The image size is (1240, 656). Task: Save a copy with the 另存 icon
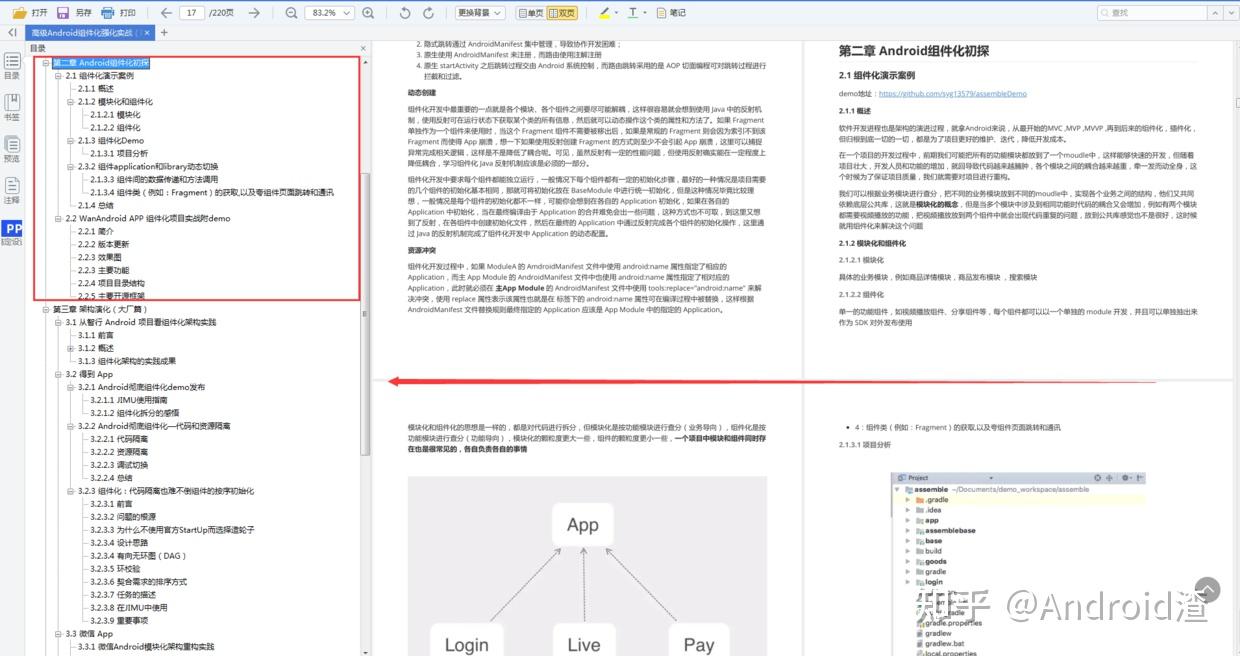click(75, 13)
